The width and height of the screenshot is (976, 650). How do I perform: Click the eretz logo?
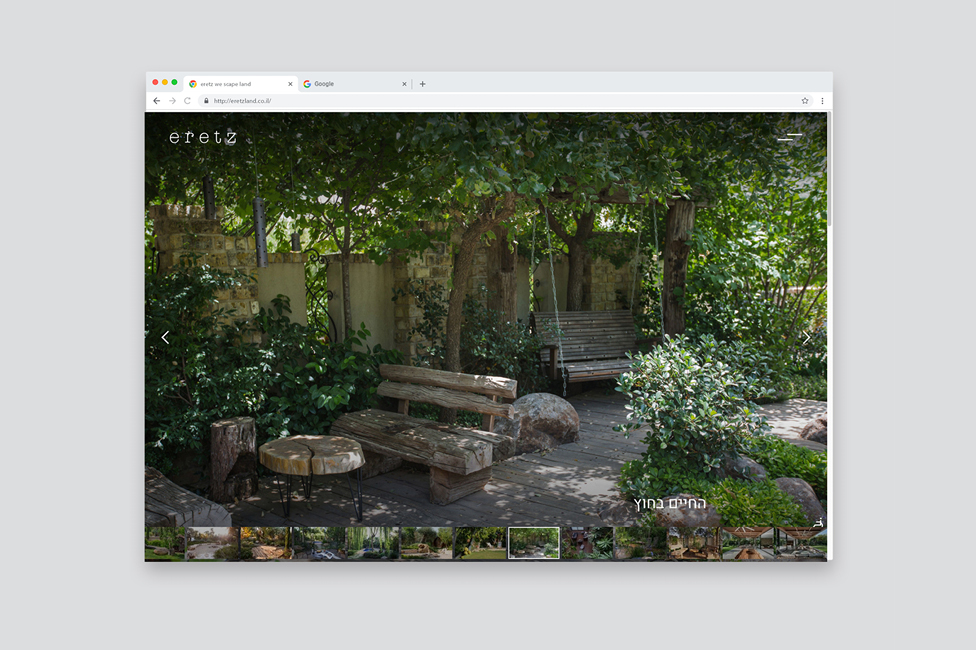pos(203,137)
